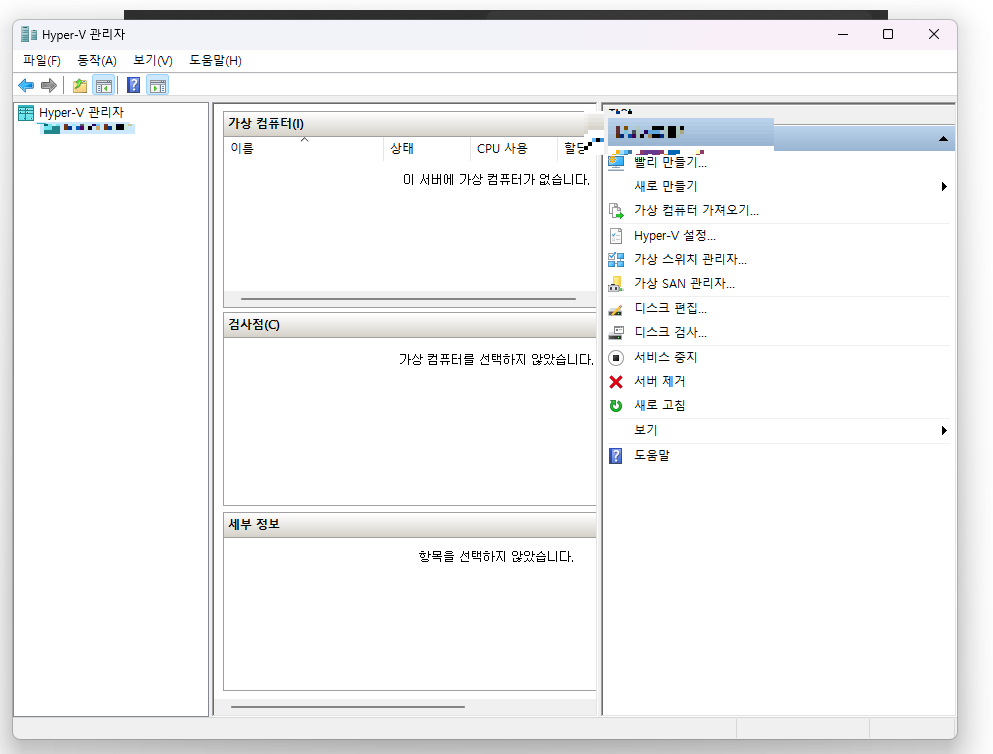Click the Hyper-V 관리자 title bar app icon
993x754 pixels.
click(x=28, y=34)
